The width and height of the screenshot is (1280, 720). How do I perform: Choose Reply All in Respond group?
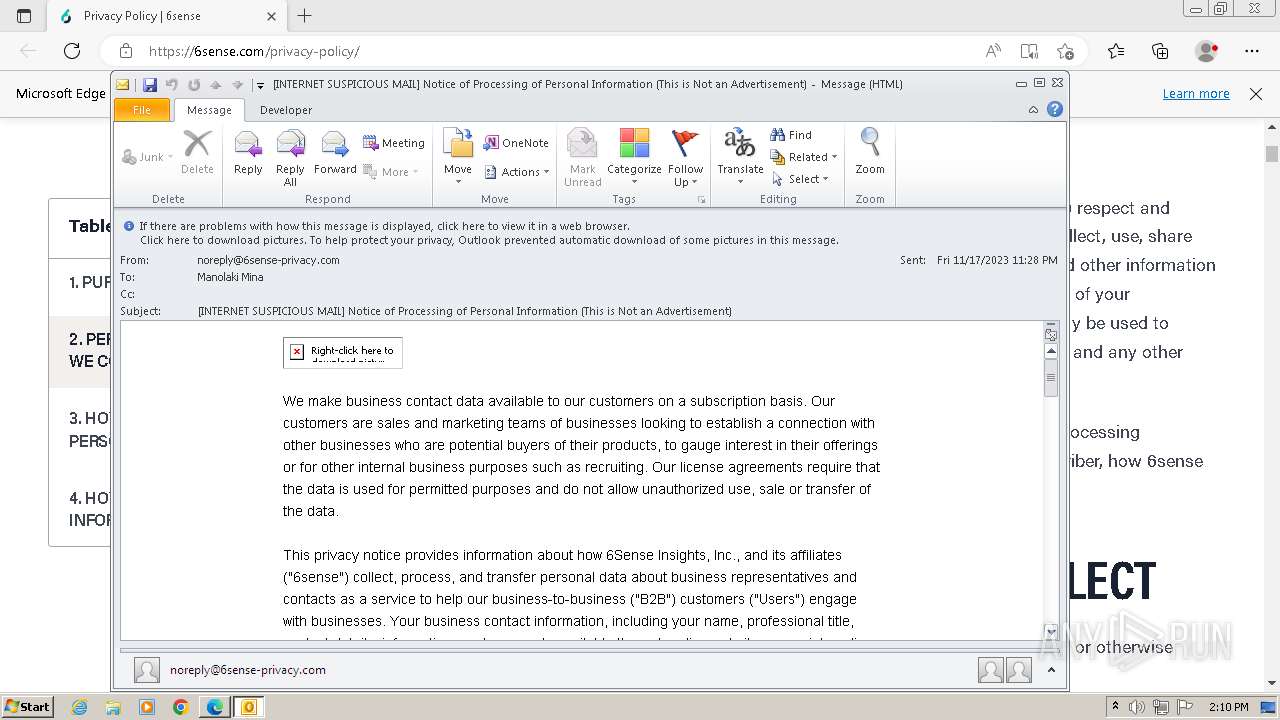click(290, 157)
